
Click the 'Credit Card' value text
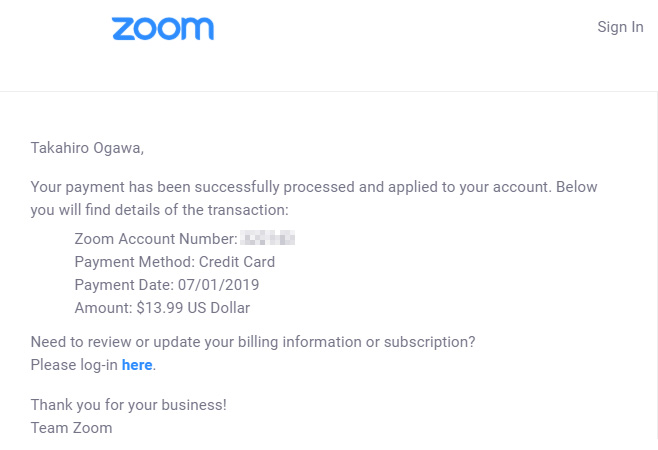[x=237, y=262]
